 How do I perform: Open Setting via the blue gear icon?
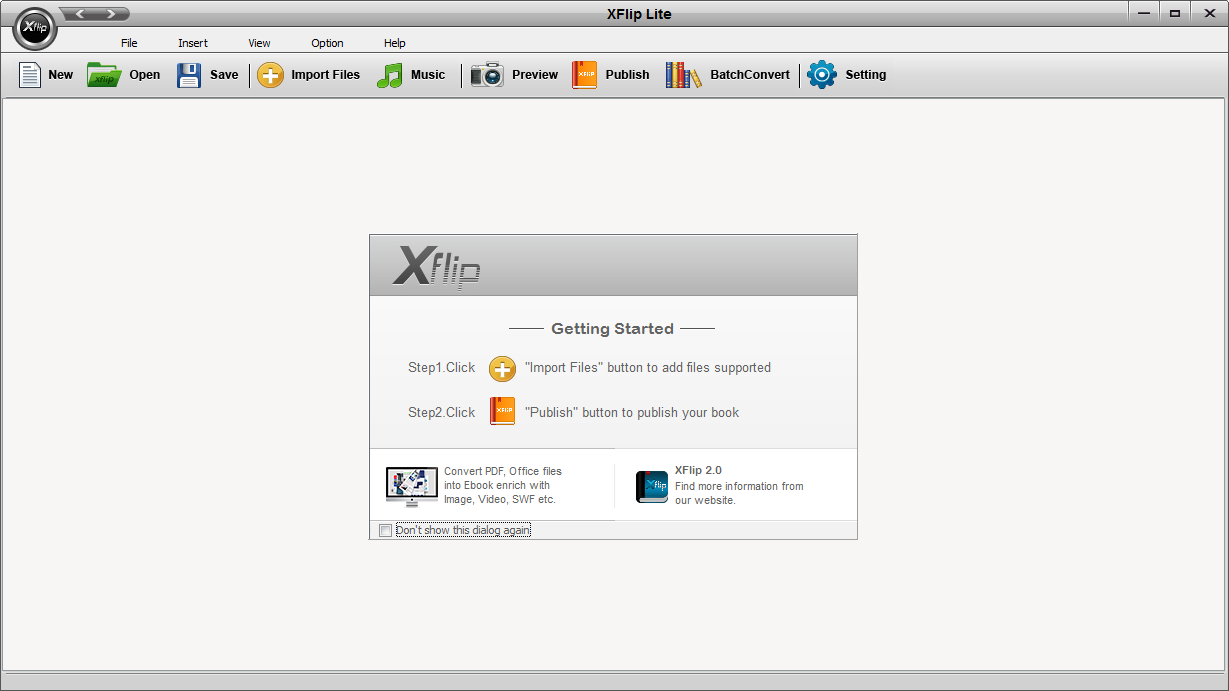[x=822, y=75]
